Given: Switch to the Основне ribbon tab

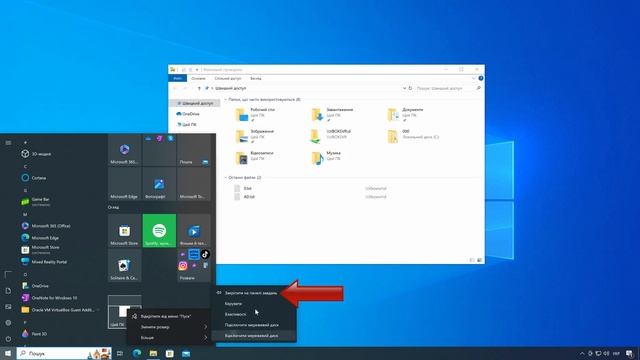Looking at the screenshot, I should tap(198, 78).
